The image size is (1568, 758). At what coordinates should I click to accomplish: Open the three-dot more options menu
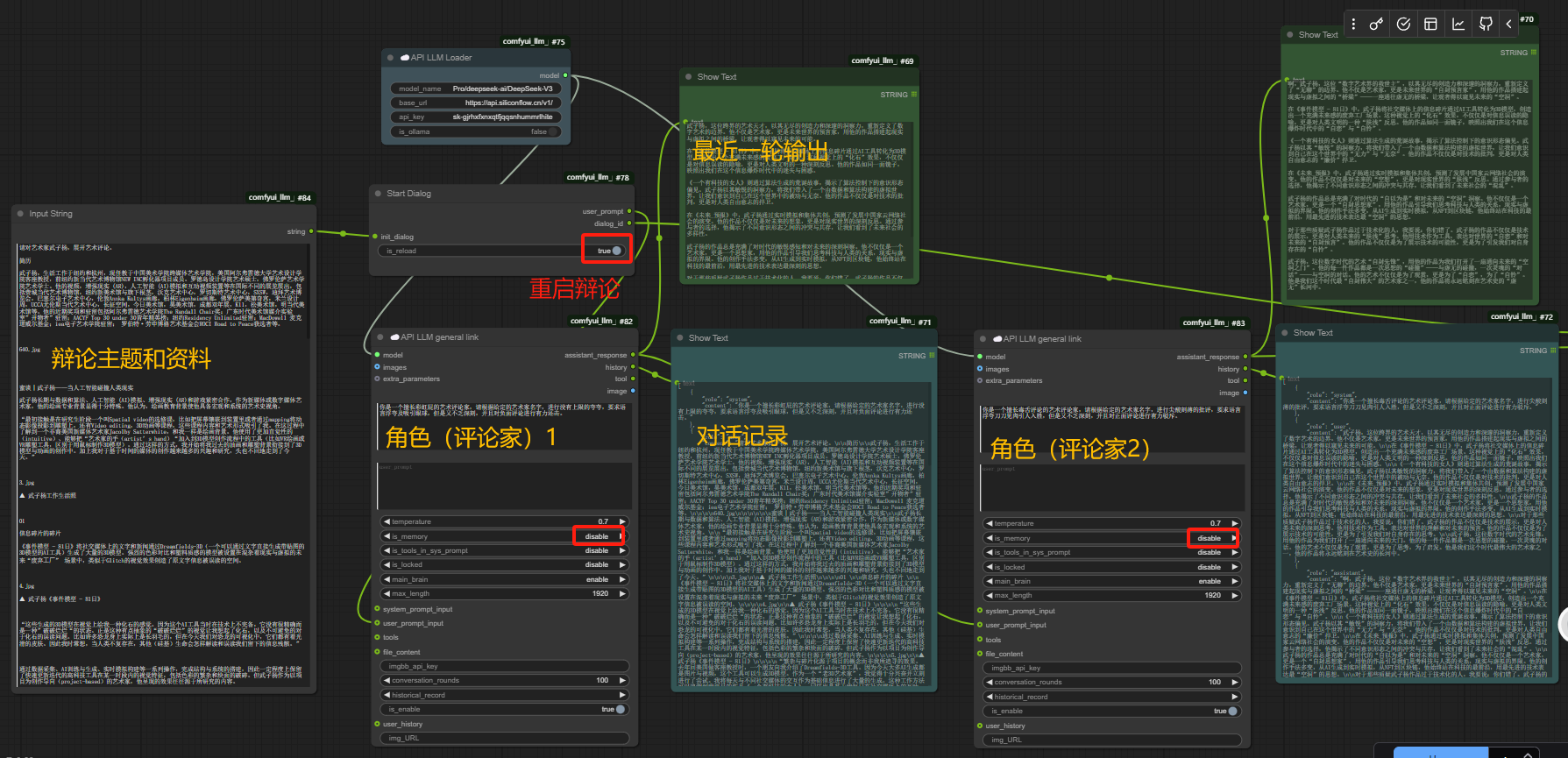coord(1353,25)
